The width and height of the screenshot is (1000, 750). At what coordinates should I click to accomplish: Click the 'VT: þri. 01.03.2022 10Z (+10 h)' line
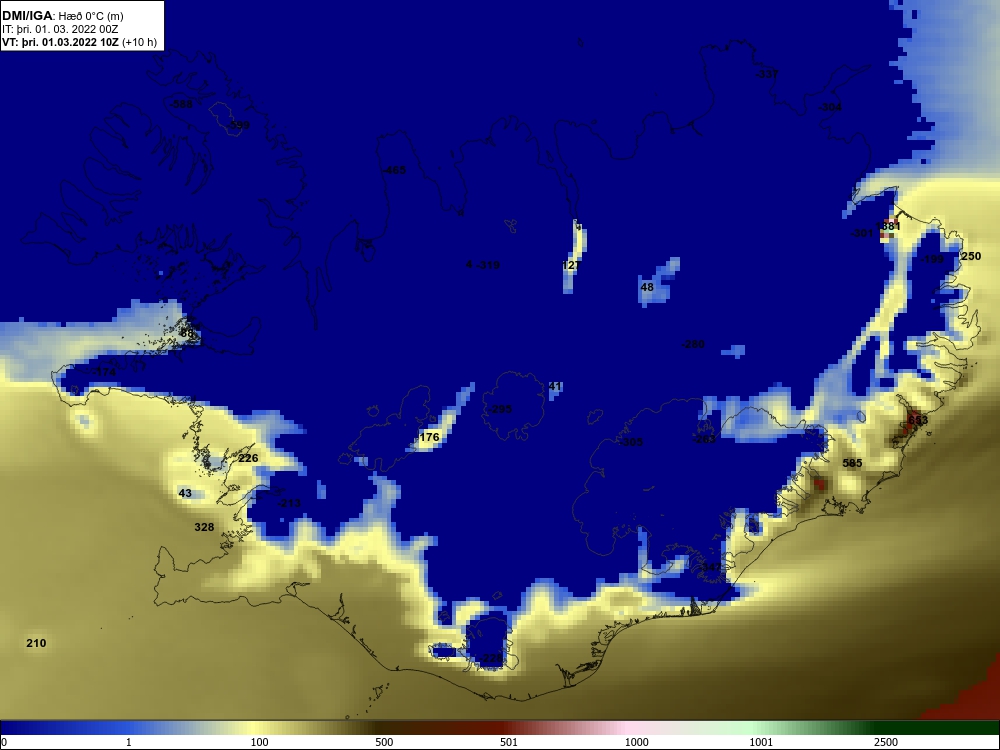(x=79, y=43)
